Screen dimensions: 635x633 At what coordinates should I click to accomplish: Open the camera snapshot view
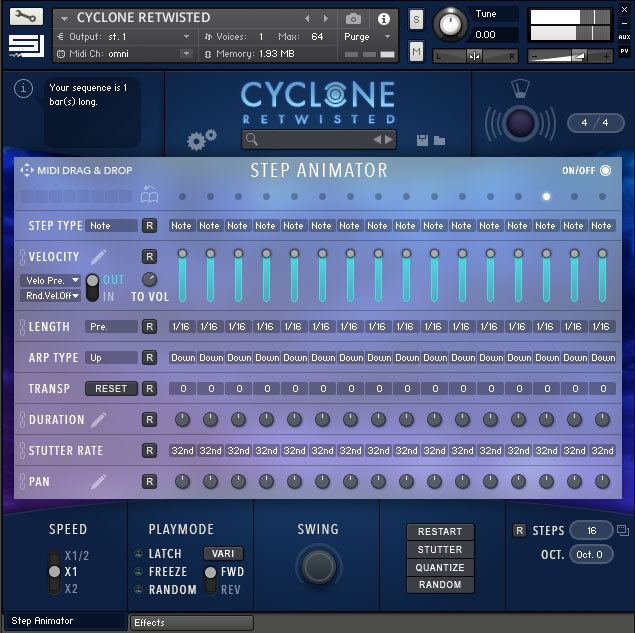click(x=354, y=18)
